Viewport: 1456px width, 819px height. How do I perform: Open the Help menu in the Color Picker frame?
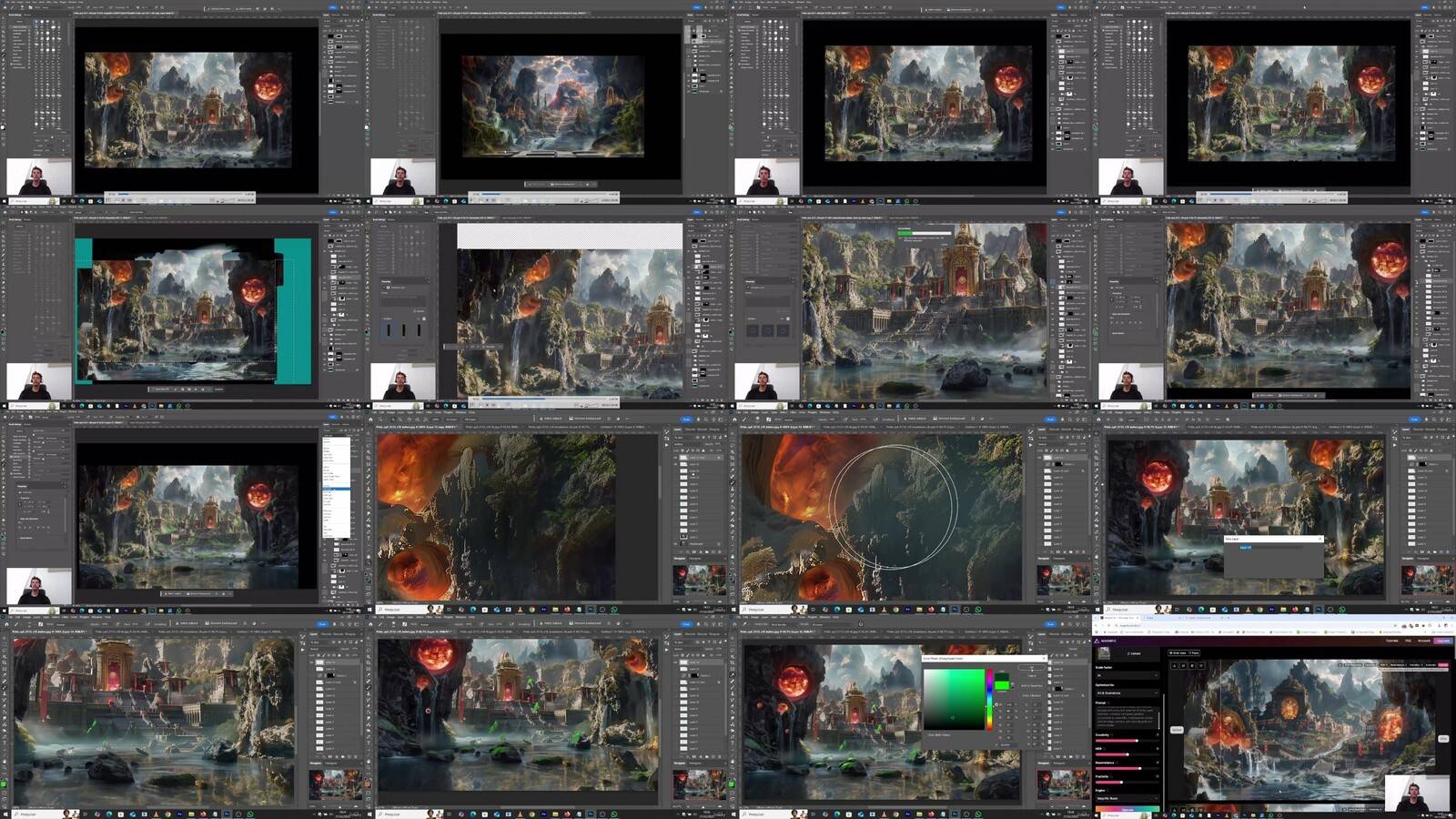835,617
